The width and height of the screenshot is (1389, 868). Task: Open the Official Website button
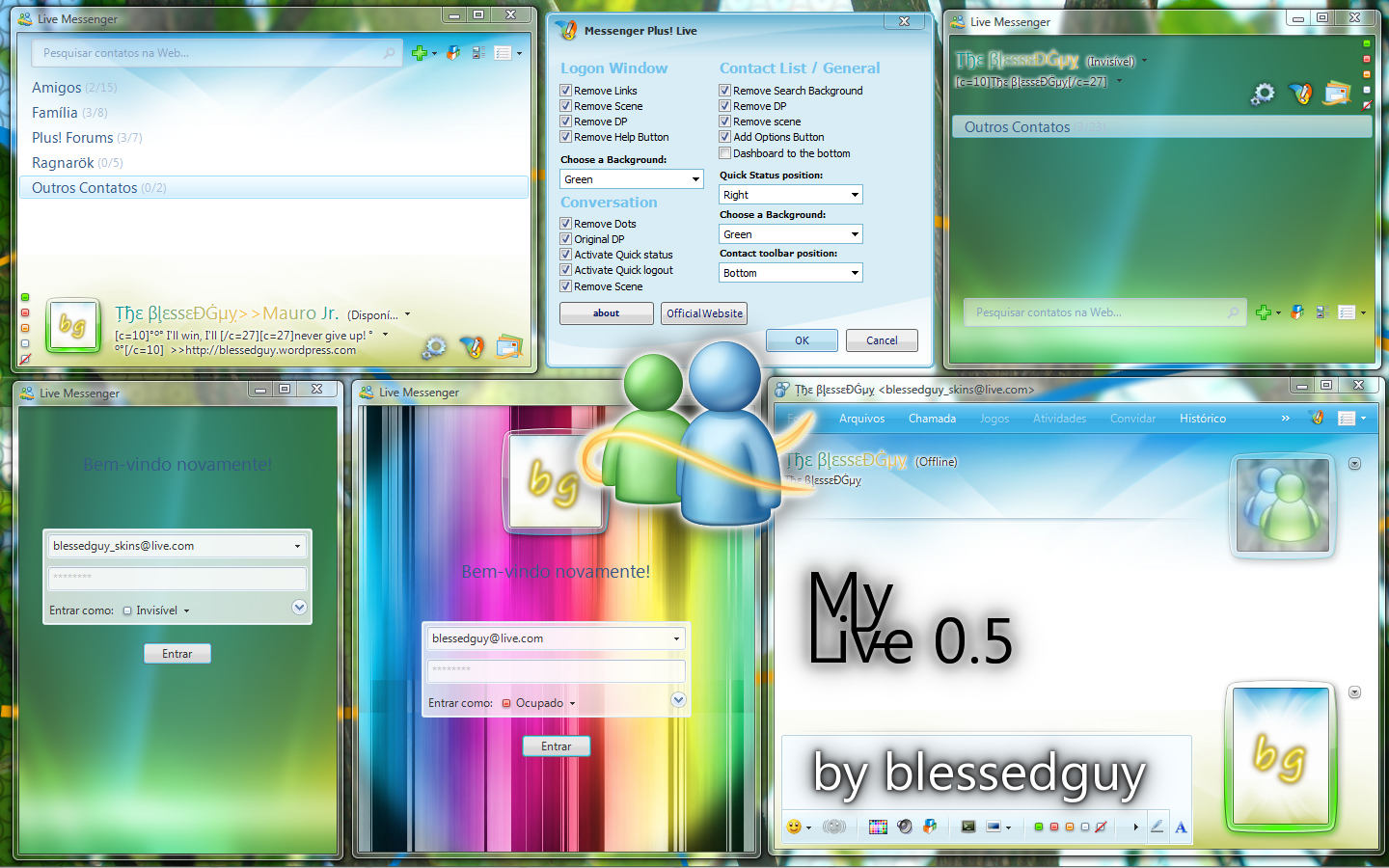point(704,313)
